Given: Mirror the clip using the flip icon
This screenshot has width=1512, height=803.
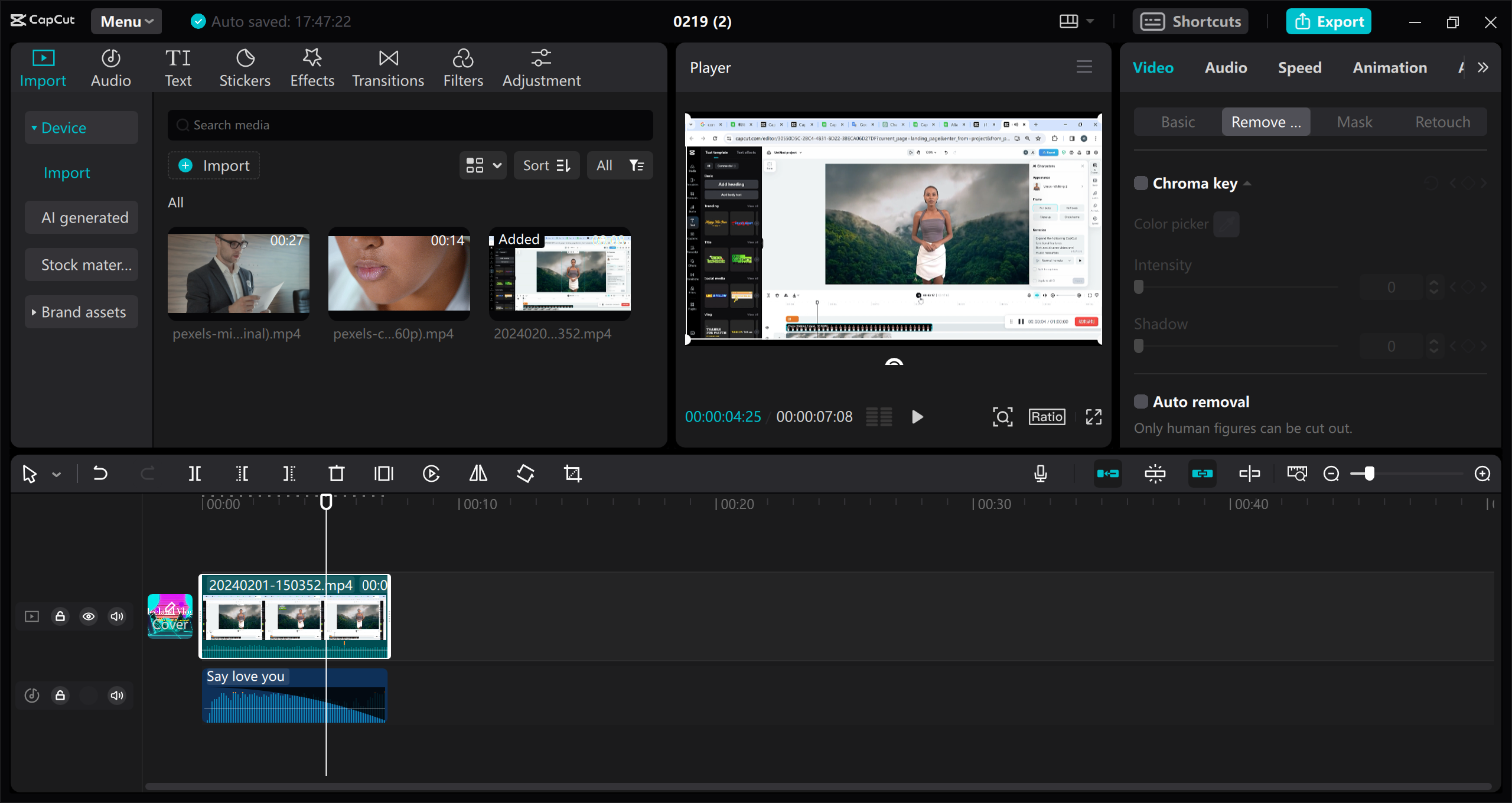Looking at the screenshot, I should tap(477, 473).
